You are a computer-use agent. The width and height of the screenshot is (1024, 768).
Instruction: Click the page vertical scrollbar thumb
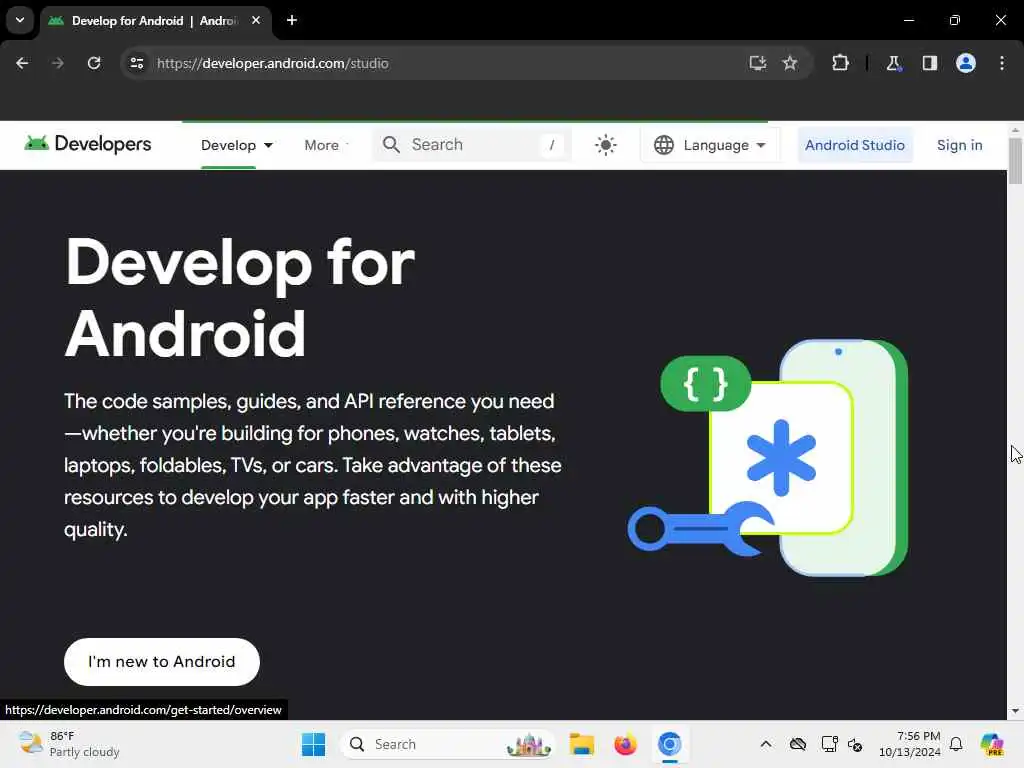point(1015,161)
